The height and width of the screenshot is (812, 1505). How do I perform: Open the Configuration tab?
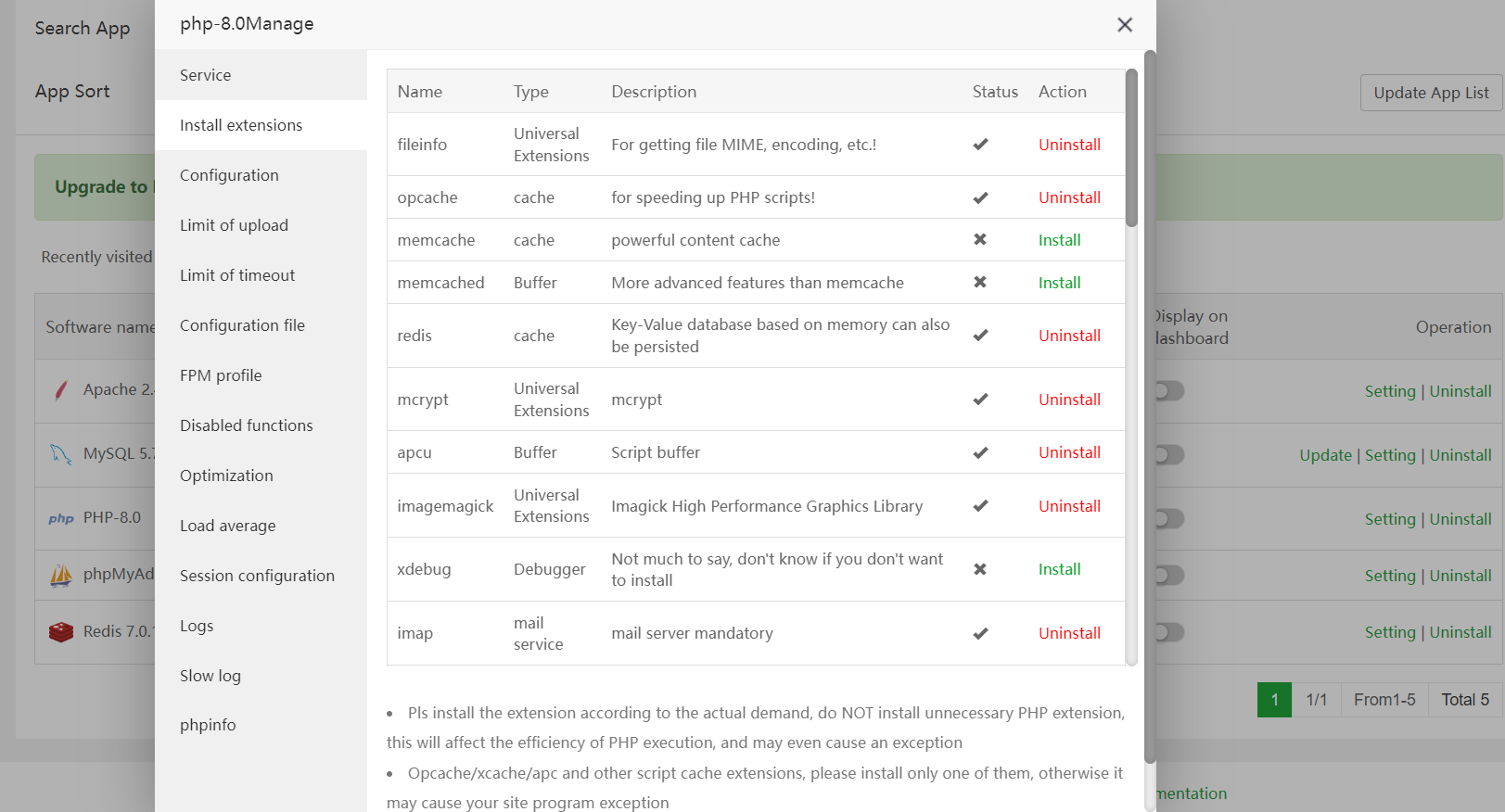coord(229,175)
